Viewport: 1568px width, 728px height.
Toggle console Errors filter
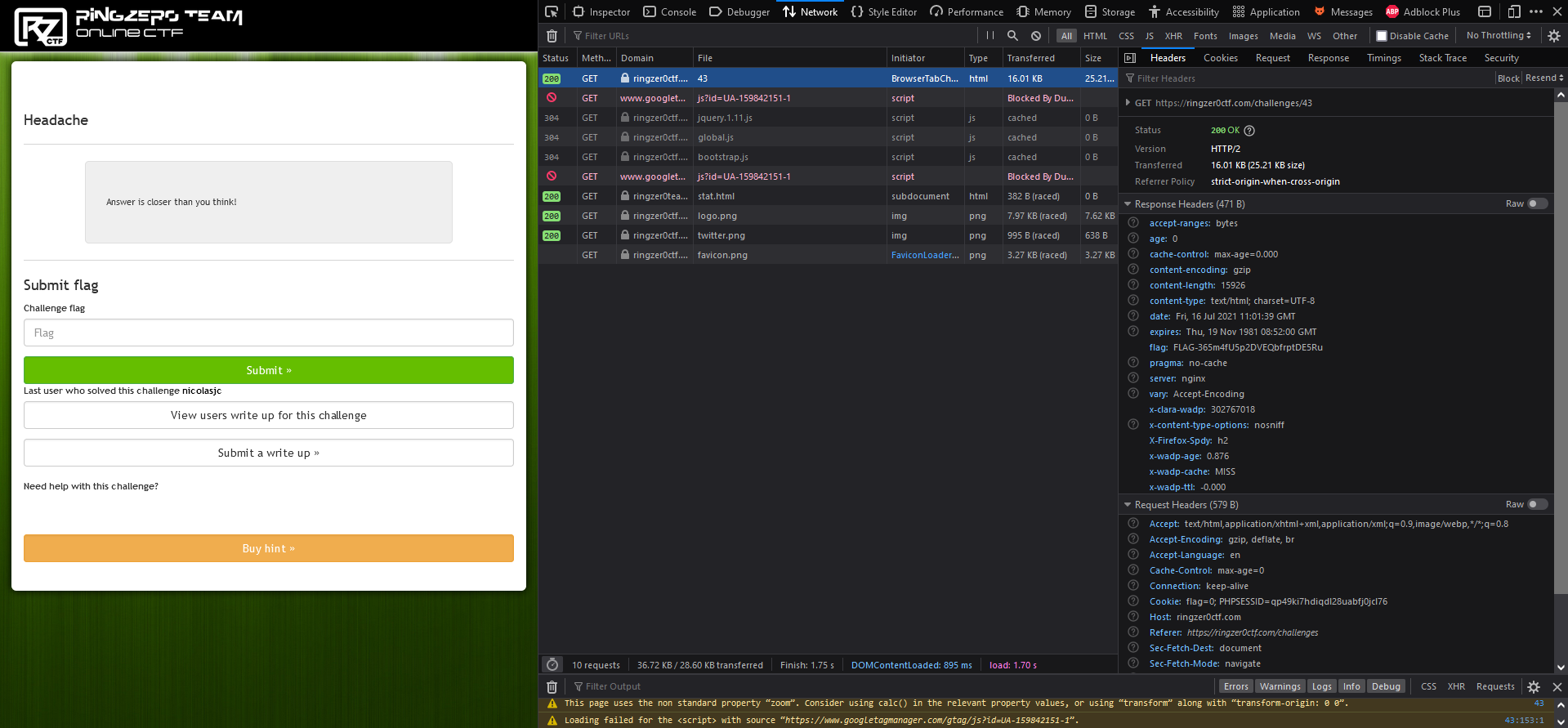pyautogui.click(x=1235, y=687)
